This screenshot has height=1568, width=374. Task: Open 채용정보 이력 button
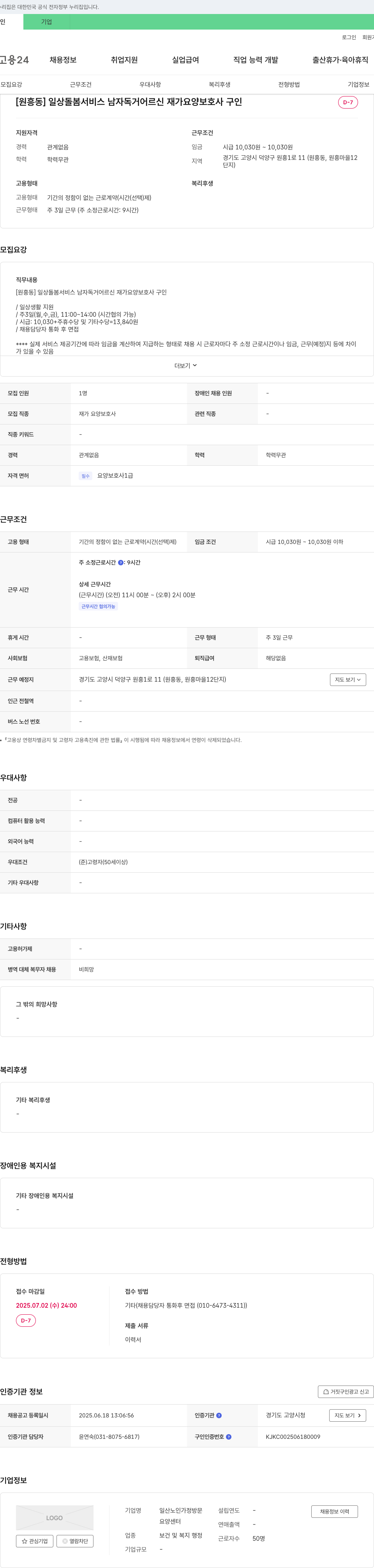click(x=334, y=1512)
